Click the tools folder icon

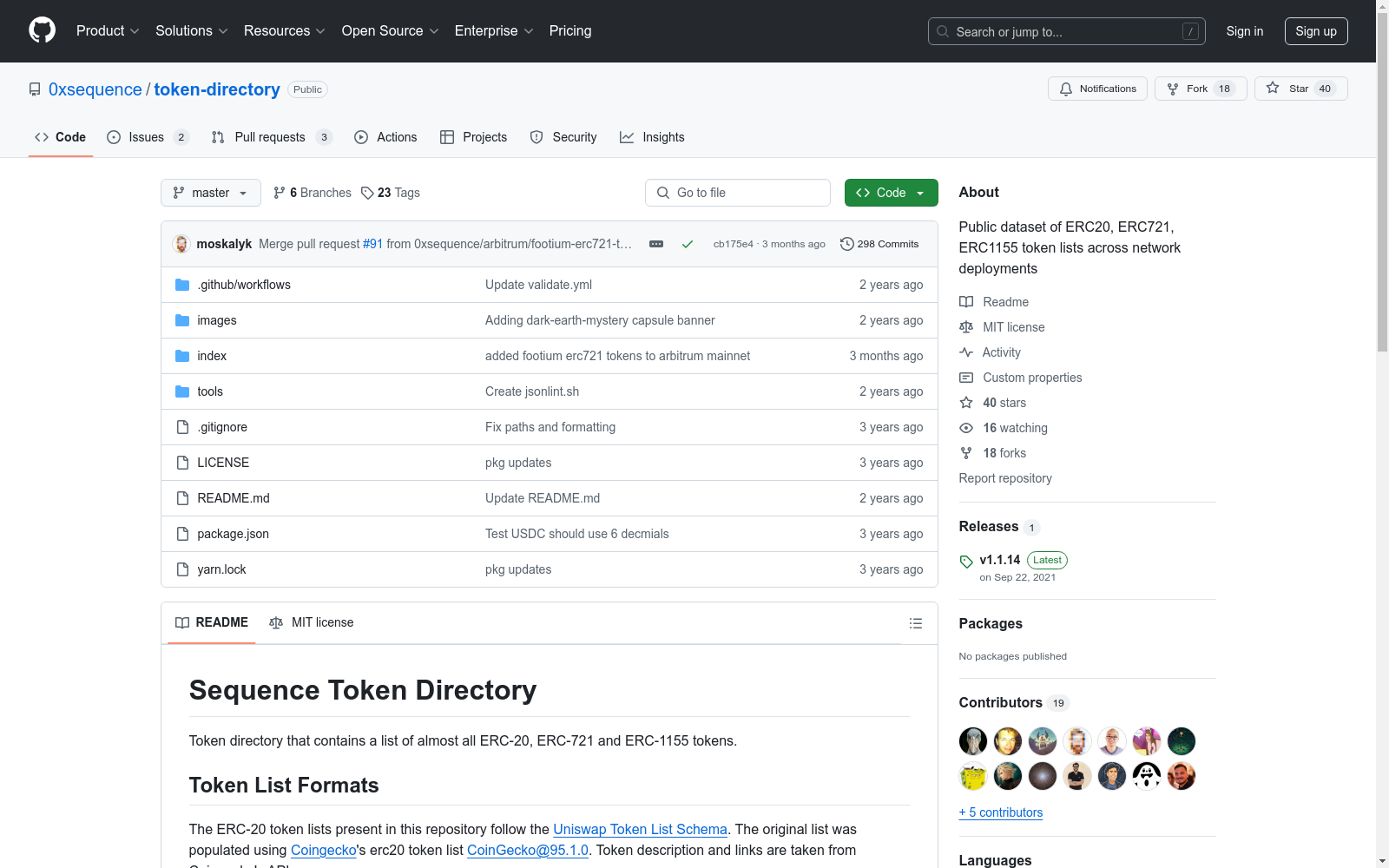coord(182,391)
